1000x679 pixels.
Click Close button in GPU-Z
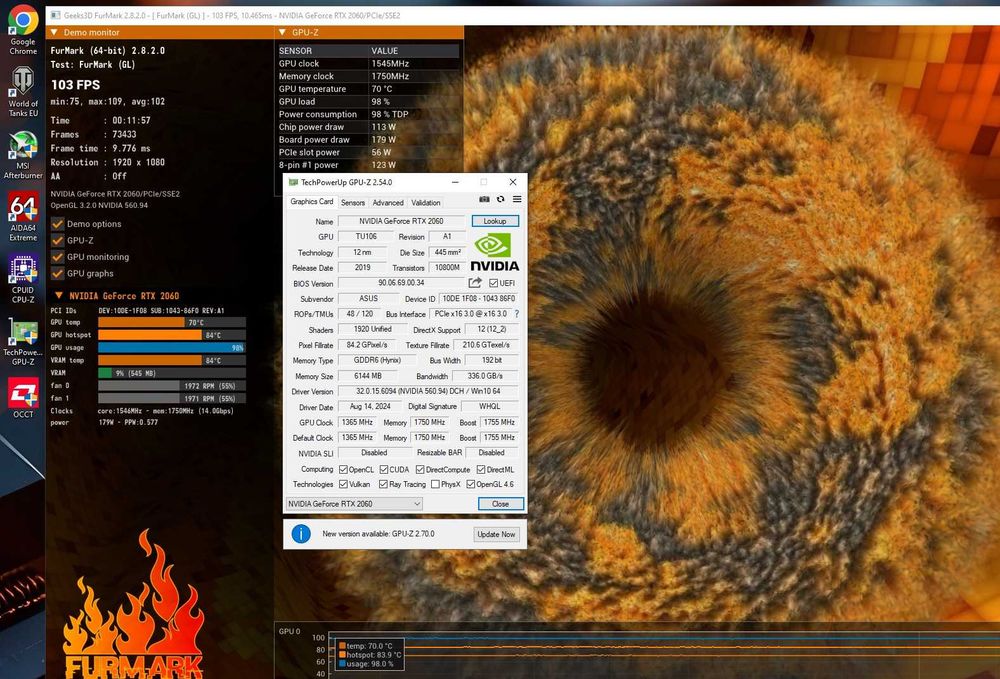(501, 504)
